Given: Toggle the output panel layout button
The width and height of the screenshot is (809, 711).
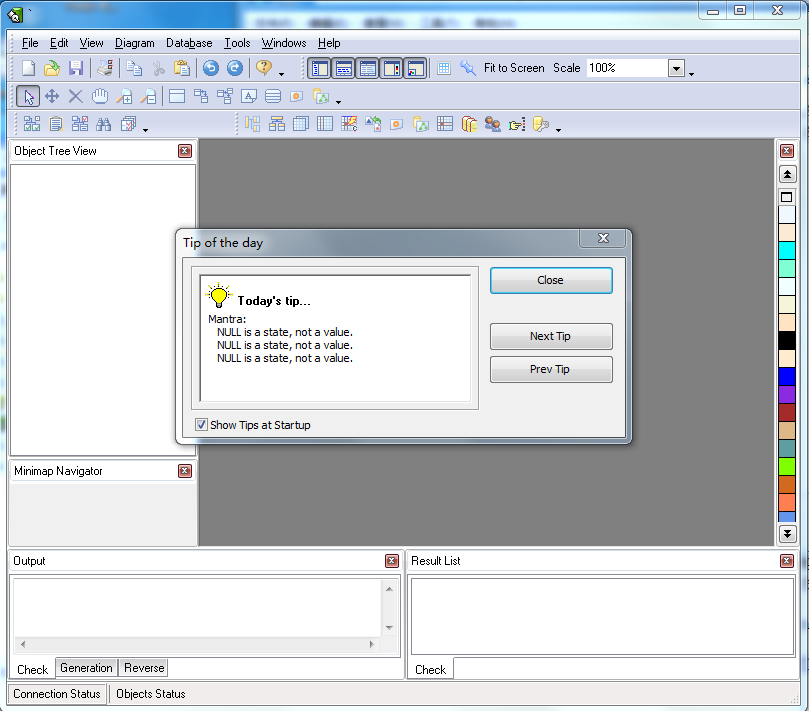Looking at the screenshot, I should pyautogui.click(x=344, y=69).
